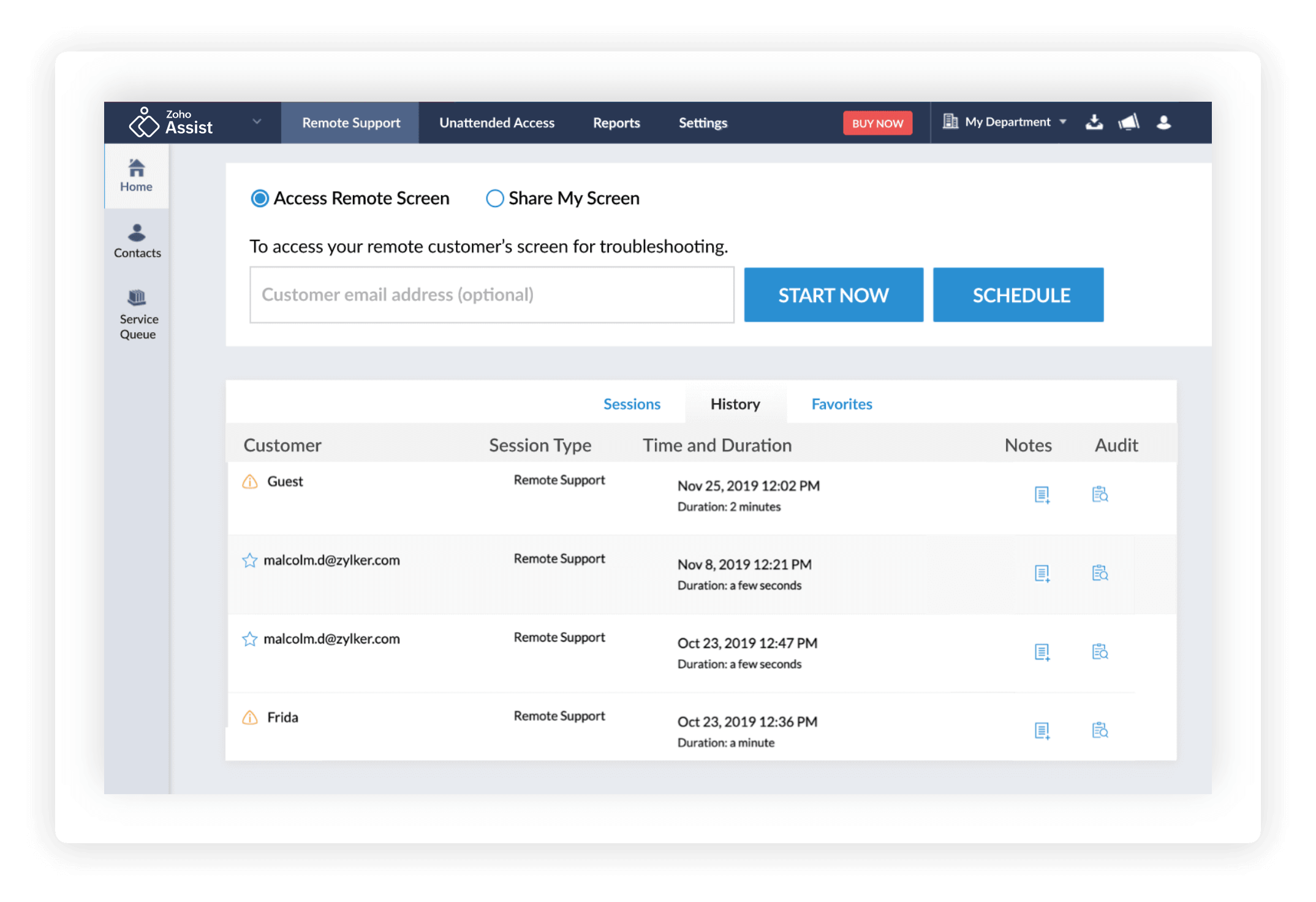Open the My Department dropdown

[x=1015, y=122]
